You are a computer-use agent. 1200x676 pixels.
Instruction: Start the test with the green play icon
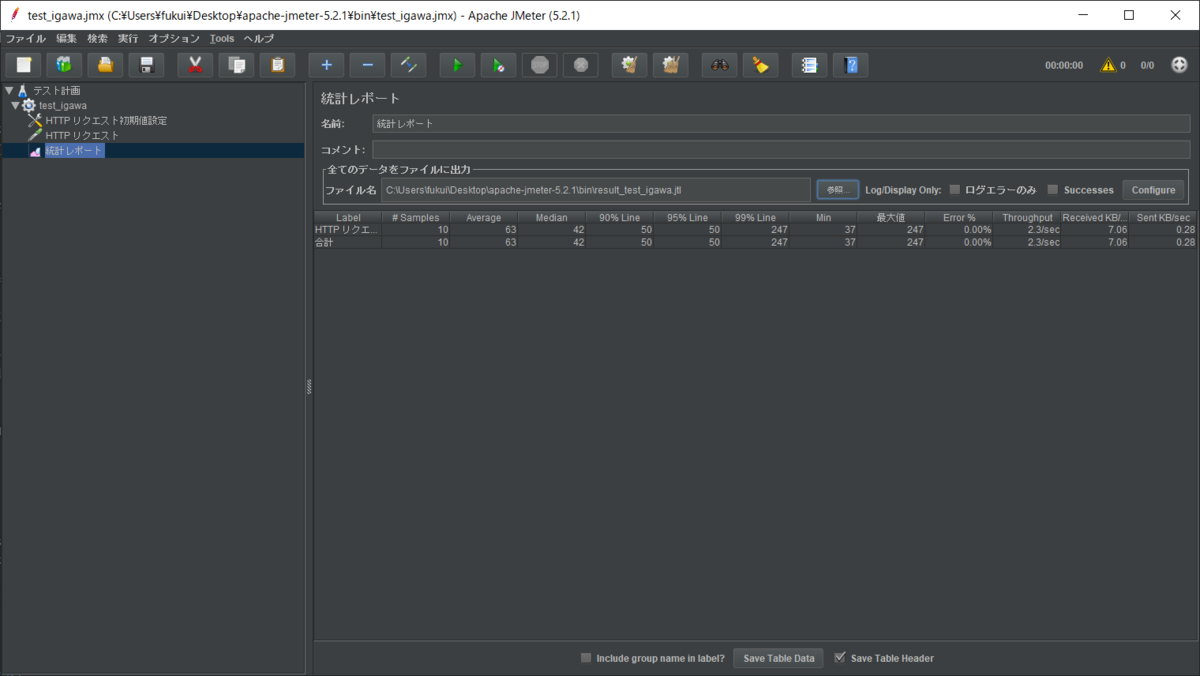458,65
